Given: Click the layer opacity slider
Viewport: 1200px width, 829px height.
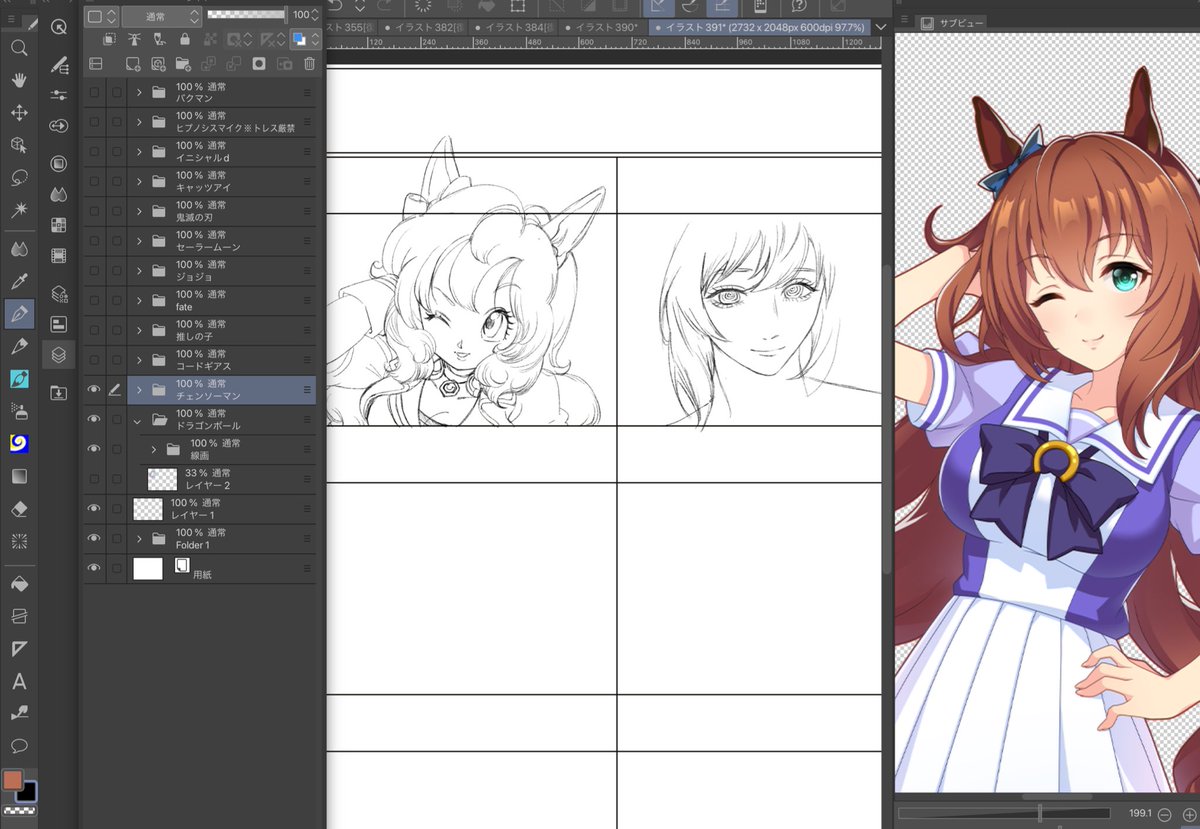Looking at the screenshot, I should (x=246, y=15).
